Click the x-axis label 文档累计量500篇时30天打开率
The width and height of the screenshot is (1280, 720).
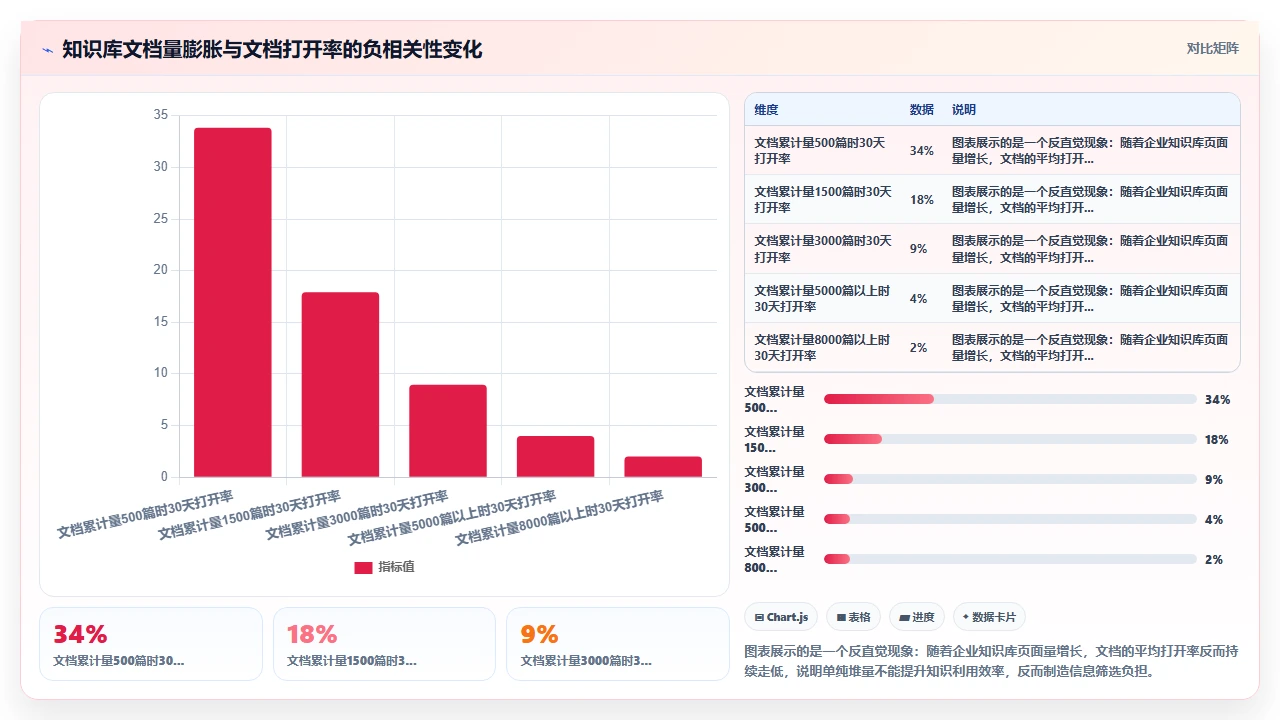point(146,514)
